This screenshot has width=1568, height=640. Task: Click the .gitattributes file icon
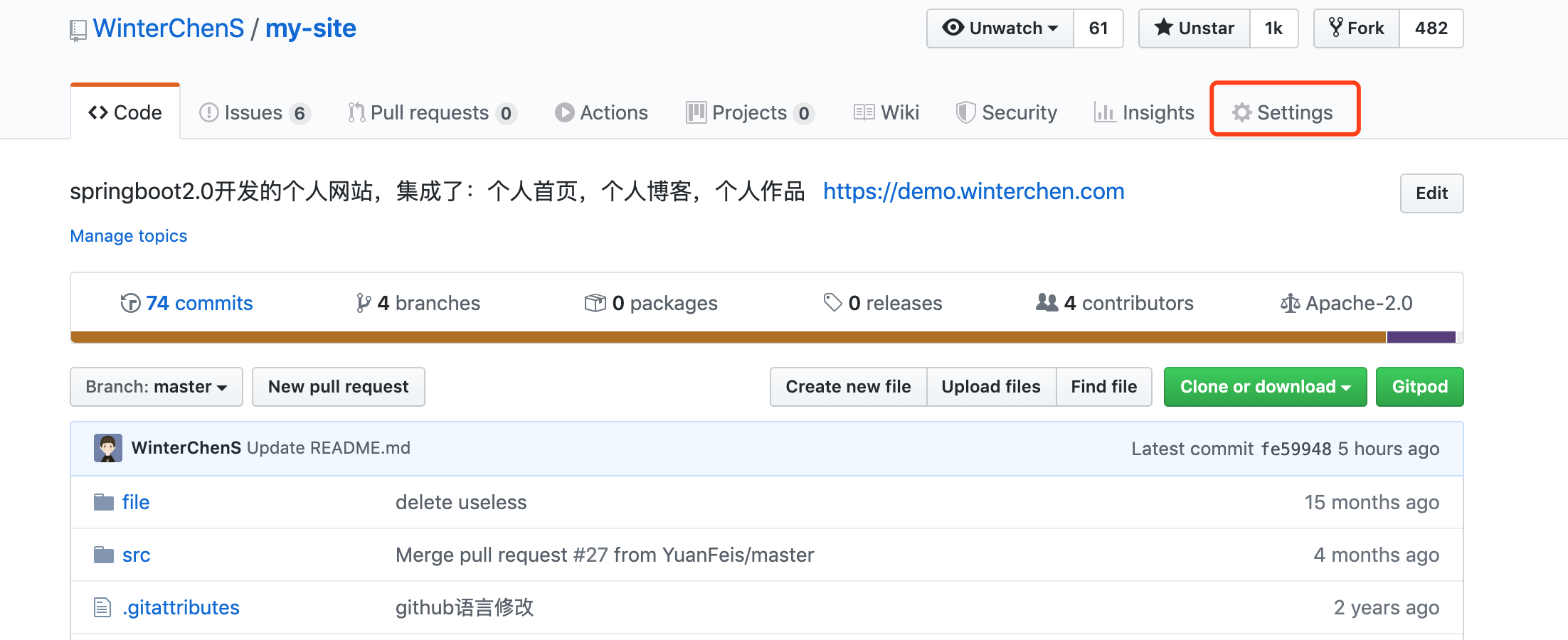(x=103, y=607)
